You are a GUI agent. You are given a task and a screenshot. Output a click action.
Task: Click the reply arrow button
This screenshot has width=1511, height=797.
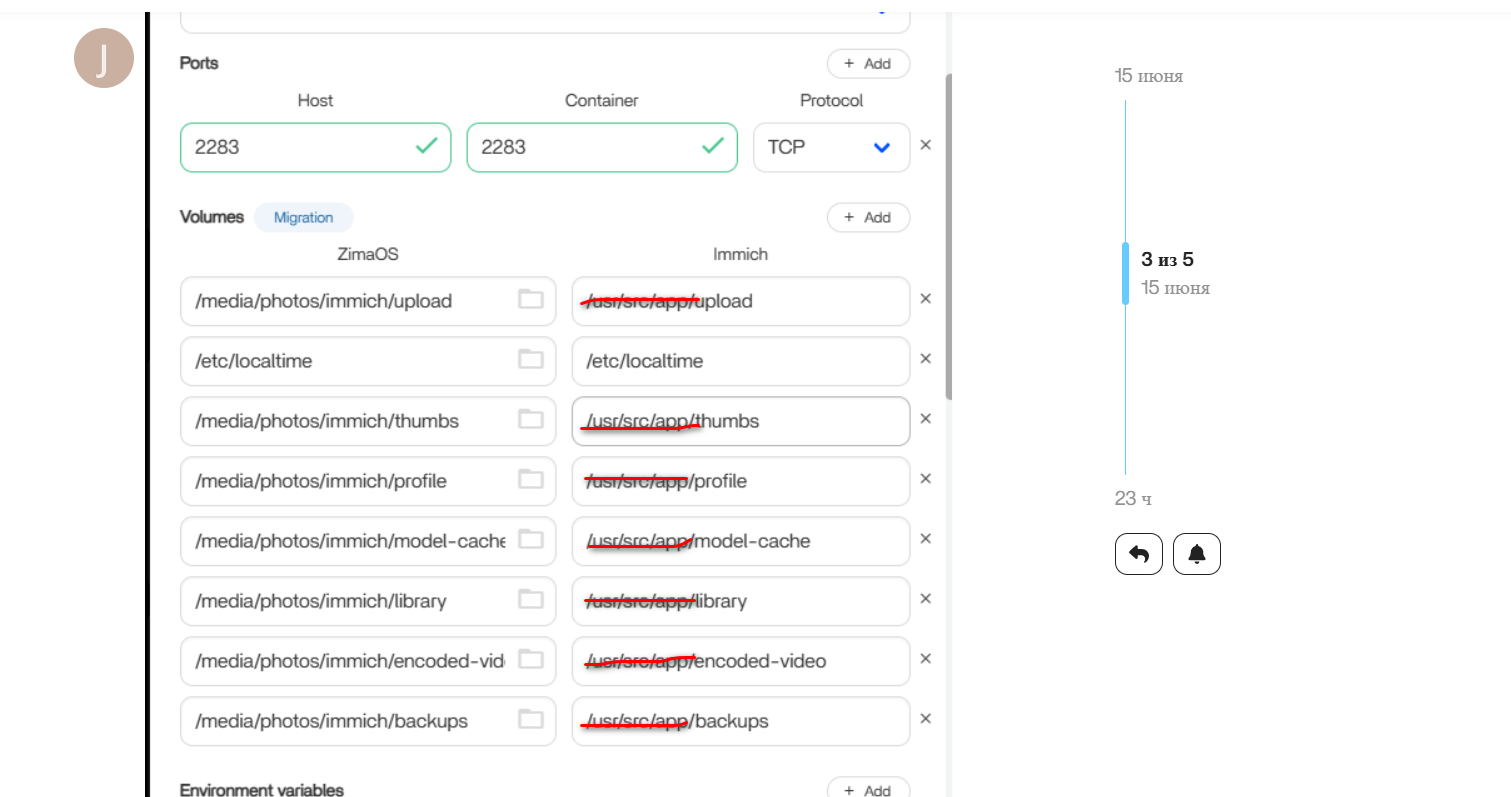(1139, 554)
